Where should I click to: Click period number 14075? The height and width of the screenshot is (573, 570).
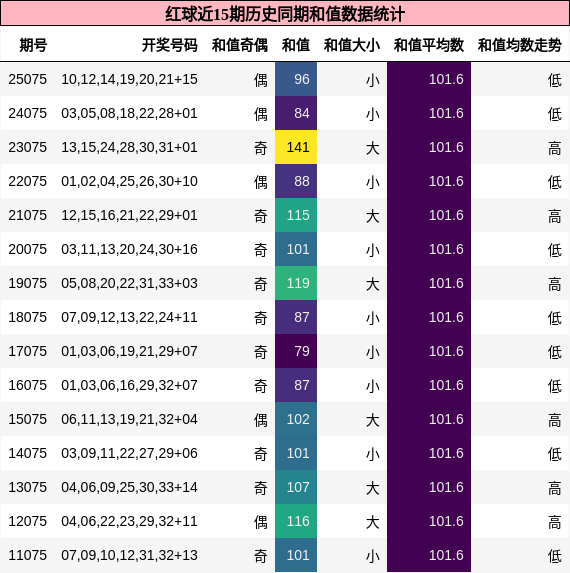[x=27, y=453]
